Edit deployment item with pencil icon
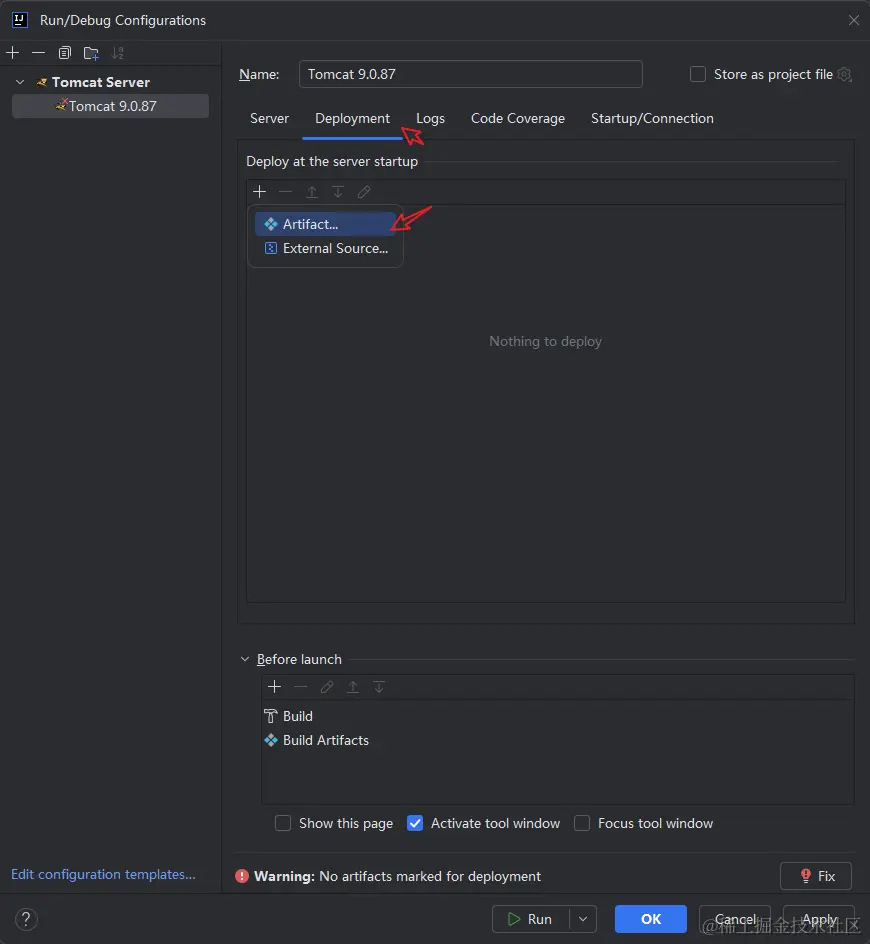The image size is (870, 944). click(x=364, y=191)
